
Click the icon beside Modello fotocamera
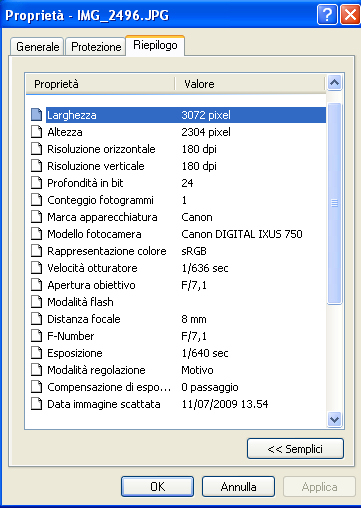37,234
